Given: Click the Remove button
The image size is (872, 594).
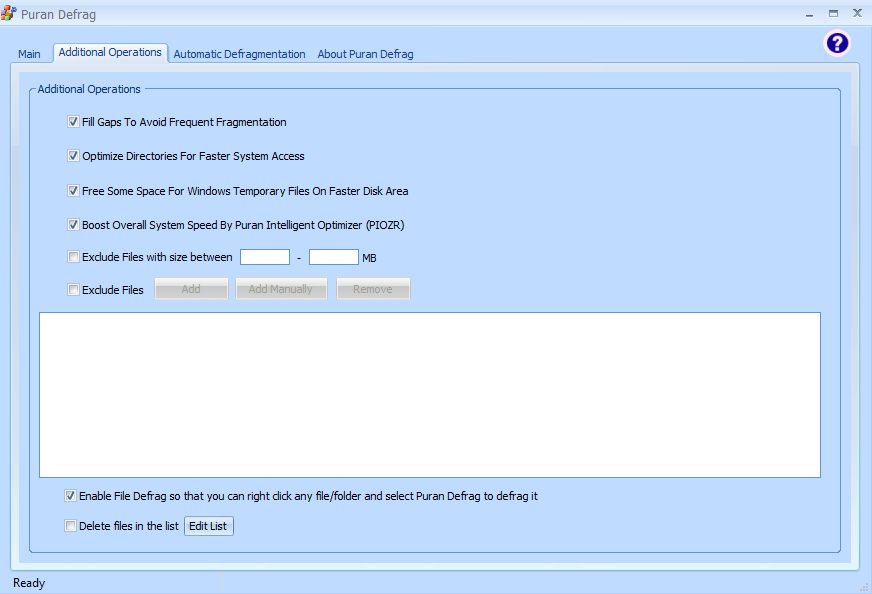Looking at the screenshot, I should point(373,289).
